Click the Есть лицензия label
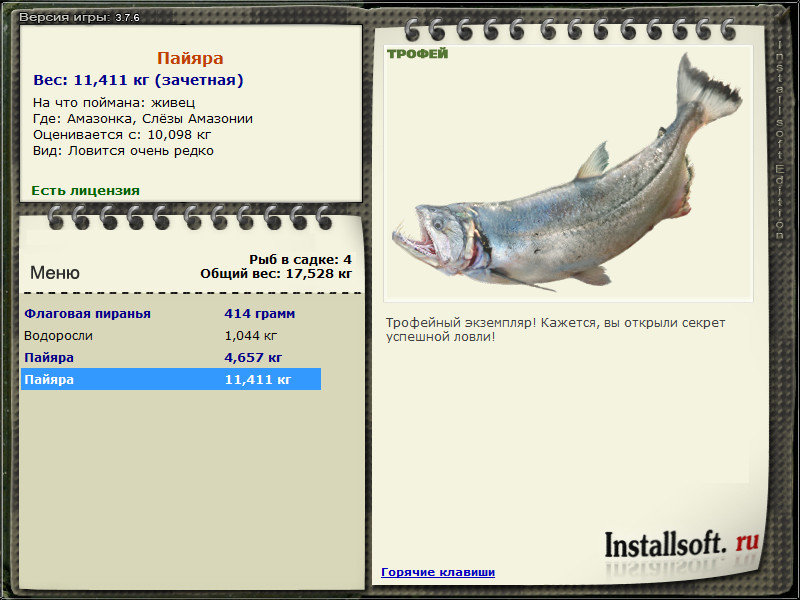The width and height of the screenshot is (800, 600). coord(85,190)
